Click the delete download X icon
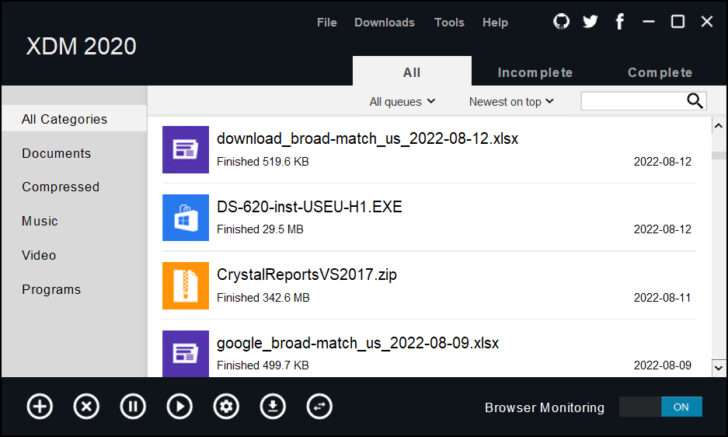 [x=86, y=407]
